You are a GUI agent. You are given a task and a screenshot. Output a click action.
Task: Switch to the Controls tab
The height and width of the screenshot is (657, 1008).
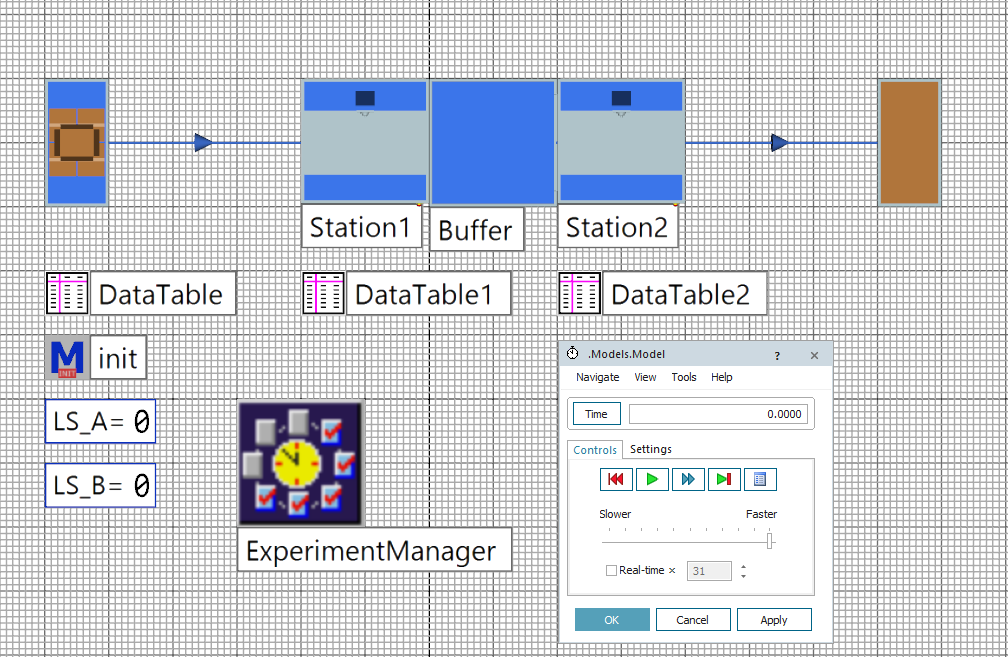595,450
